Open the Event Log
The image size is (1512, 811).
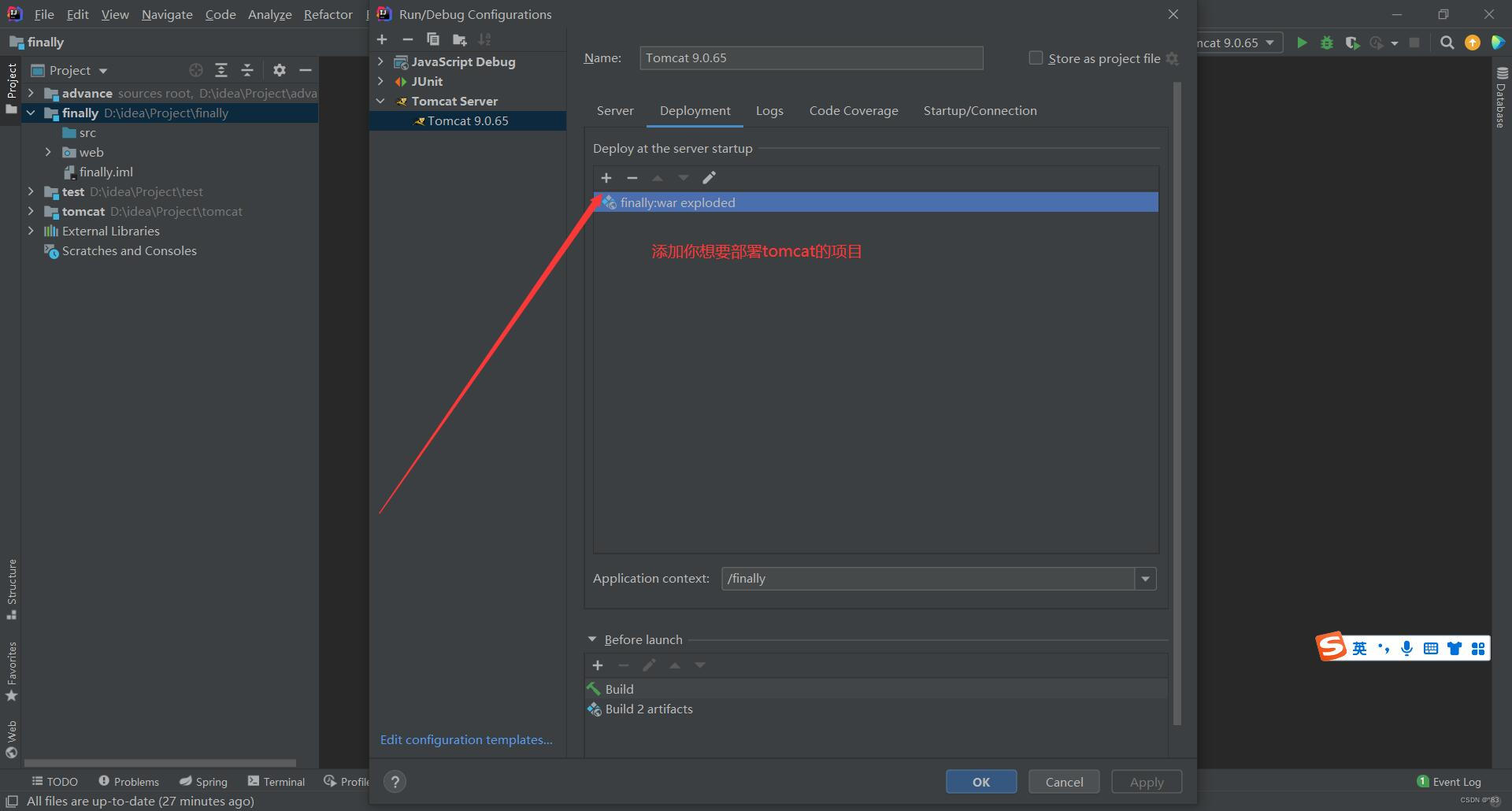1449,782
